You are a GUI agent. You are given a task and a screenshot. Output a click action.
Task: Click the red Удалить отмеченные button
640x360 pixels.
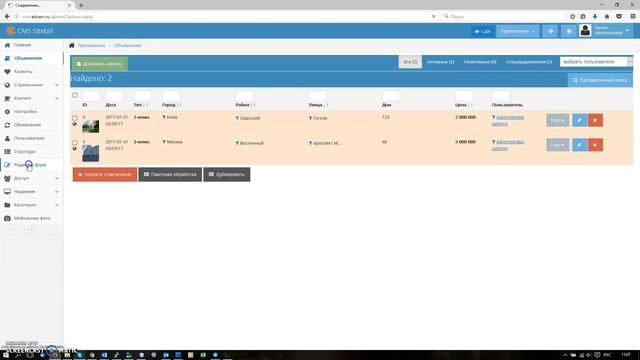pyautogui.click(x=105, y=174)
